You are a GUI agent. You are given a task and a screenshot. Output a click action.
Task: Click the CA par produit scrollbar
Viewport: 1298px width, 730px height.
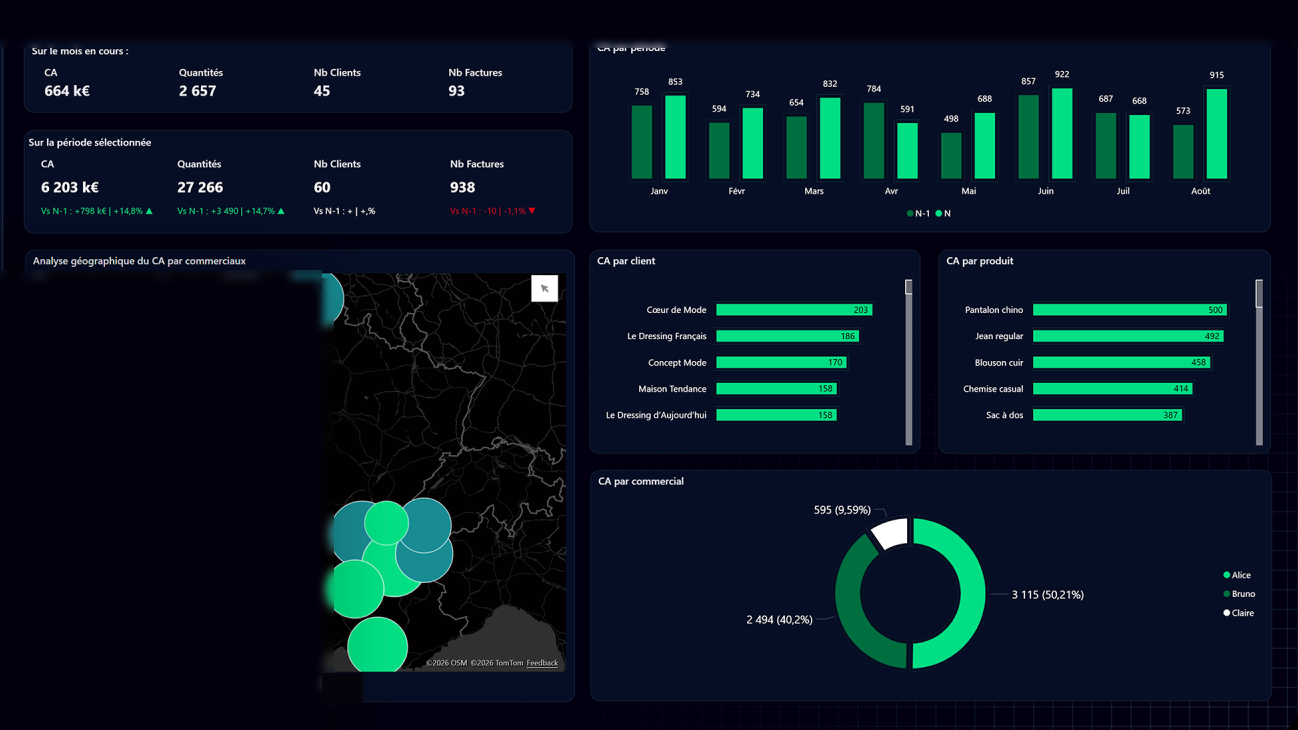tap(1259, 362)
